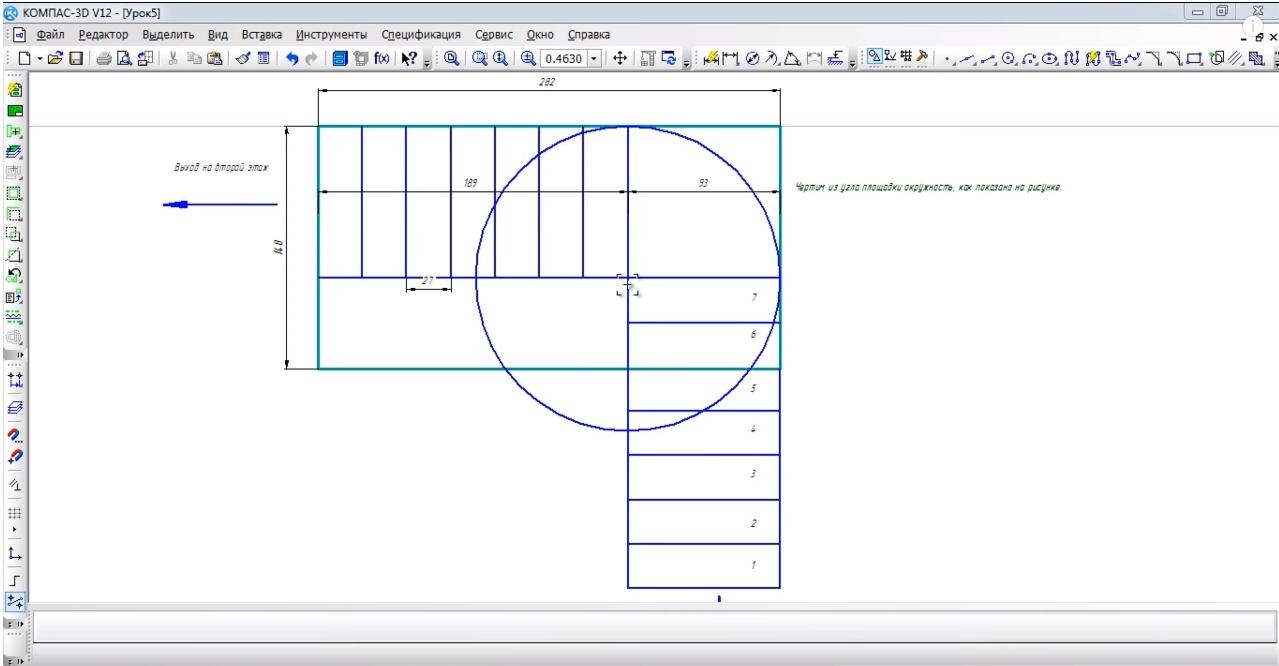The height and width of the screenshot is (666, 1279).
Task: Expand the New document dropdown arrow
Action: [39, 58]
